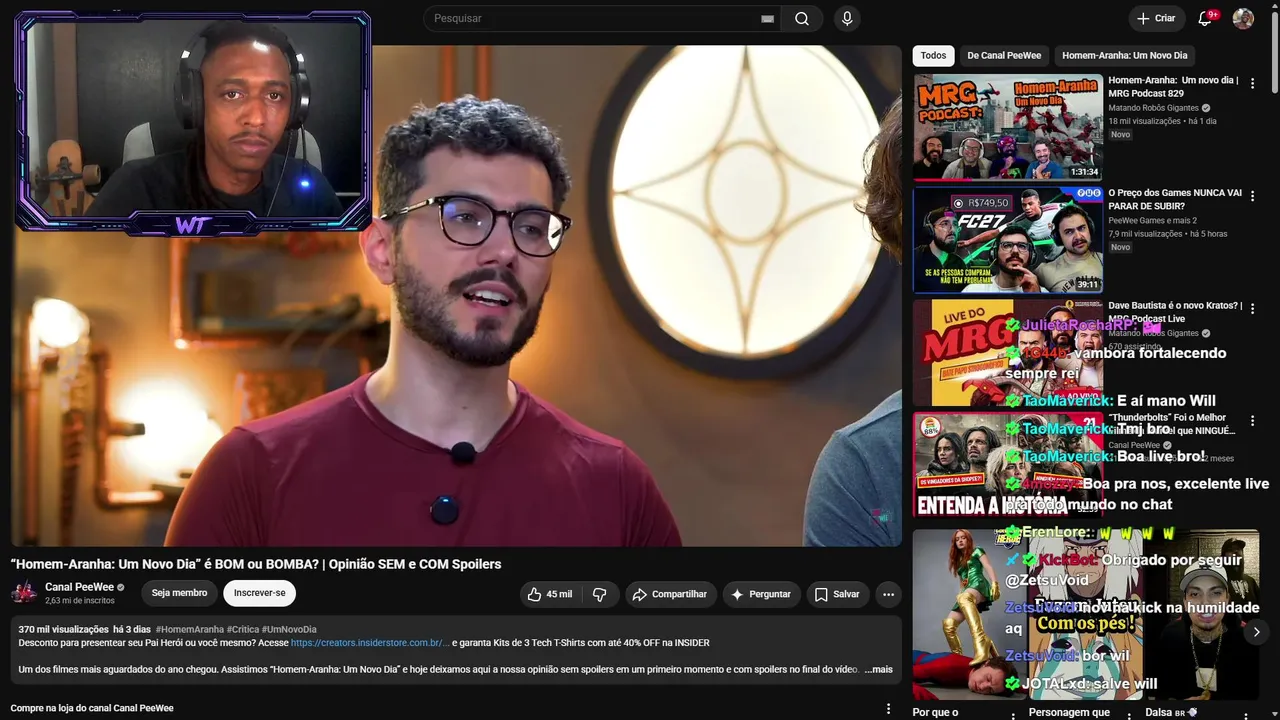
Task: Open the MRG Podcast 829 thumbnail
Action: click(1008, 127)
